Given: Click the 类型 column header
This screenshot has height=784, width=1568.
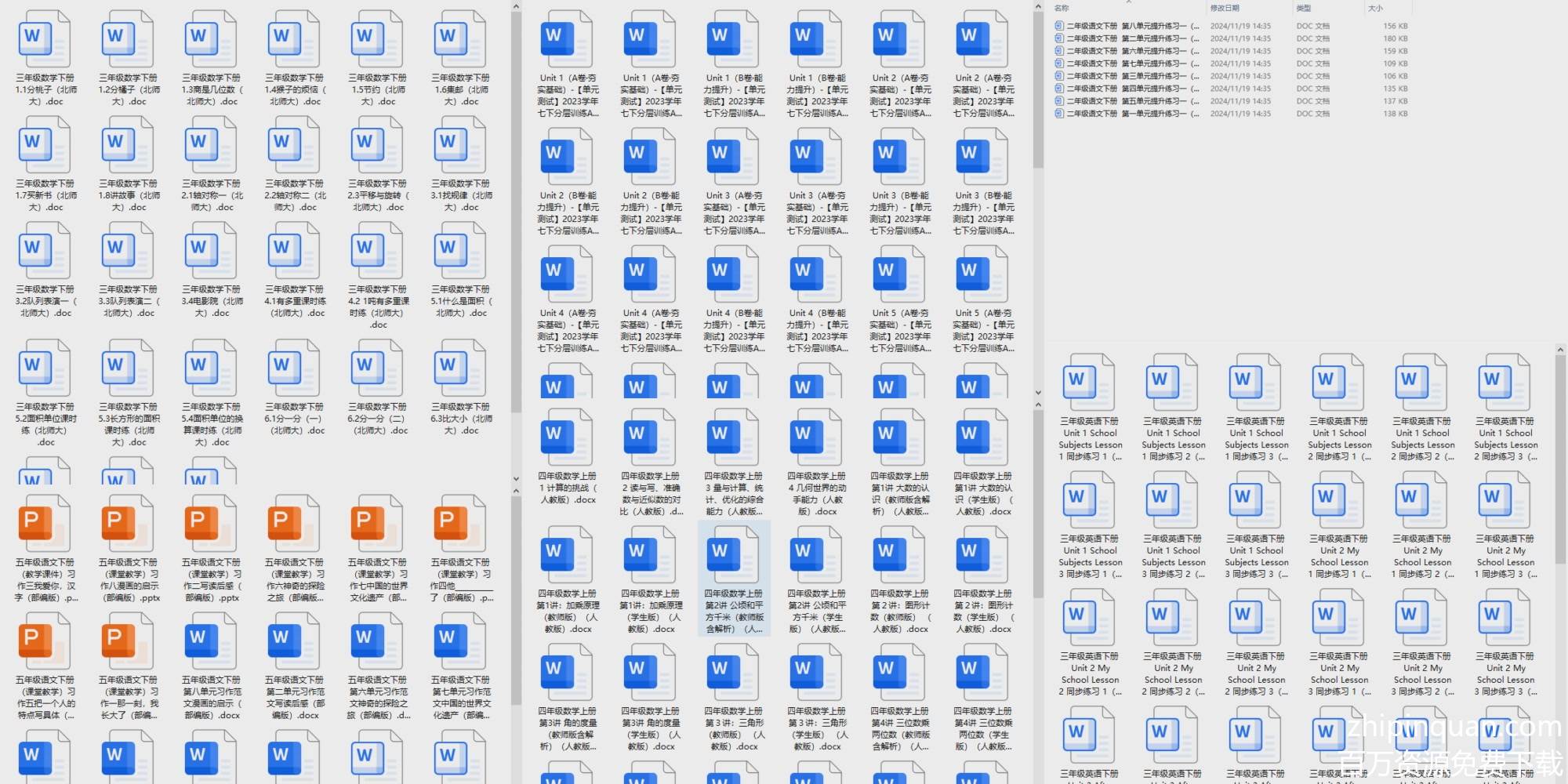Looking at the screenshot, I should [x=1304, y=8].
